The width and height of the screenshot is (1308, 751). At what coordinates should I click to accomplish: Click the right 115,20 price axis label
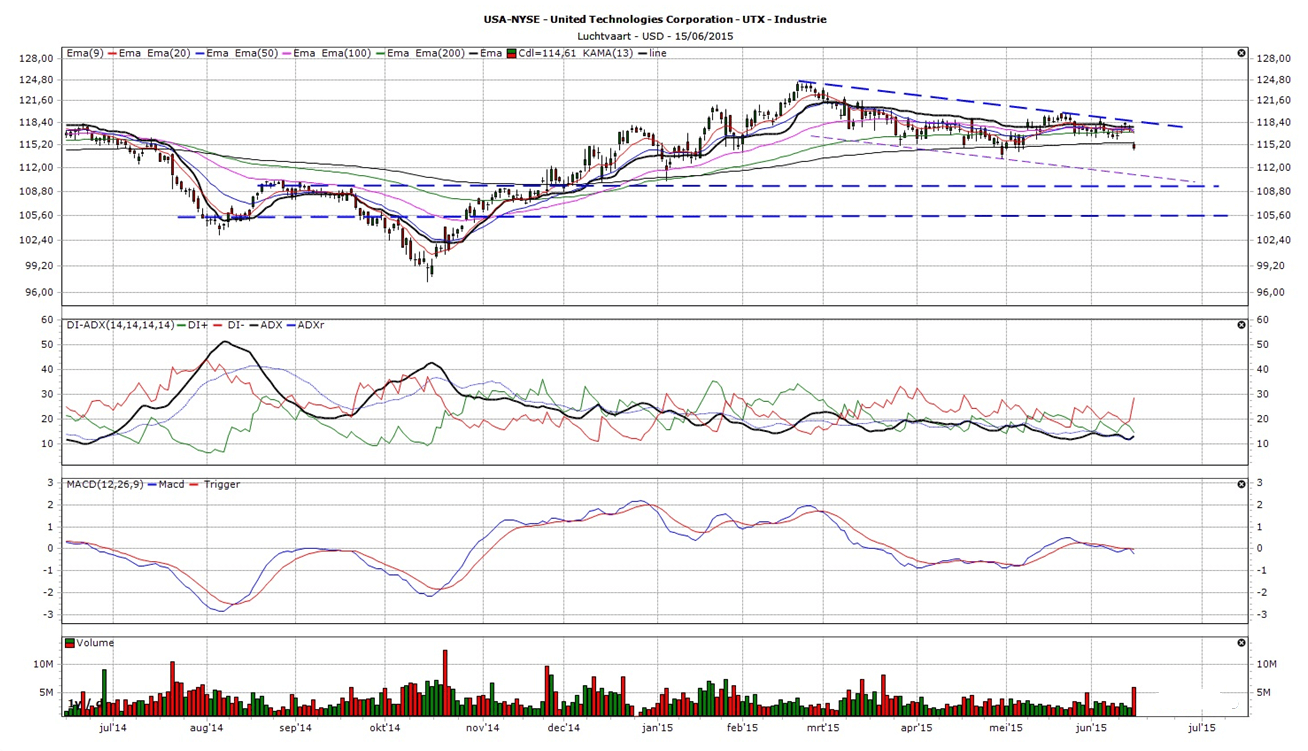coord(1276,144)
